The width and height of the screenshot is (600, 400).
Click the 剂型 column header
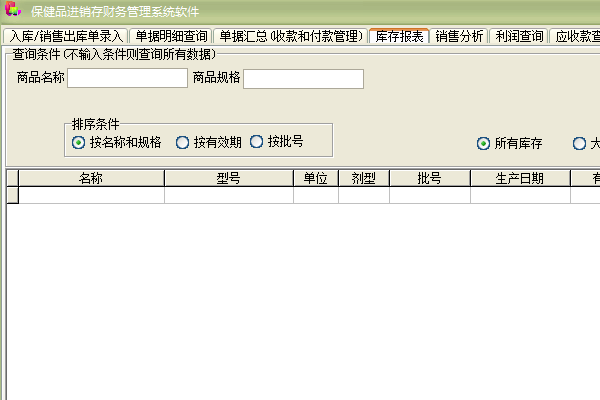click(x=364, y=178)
